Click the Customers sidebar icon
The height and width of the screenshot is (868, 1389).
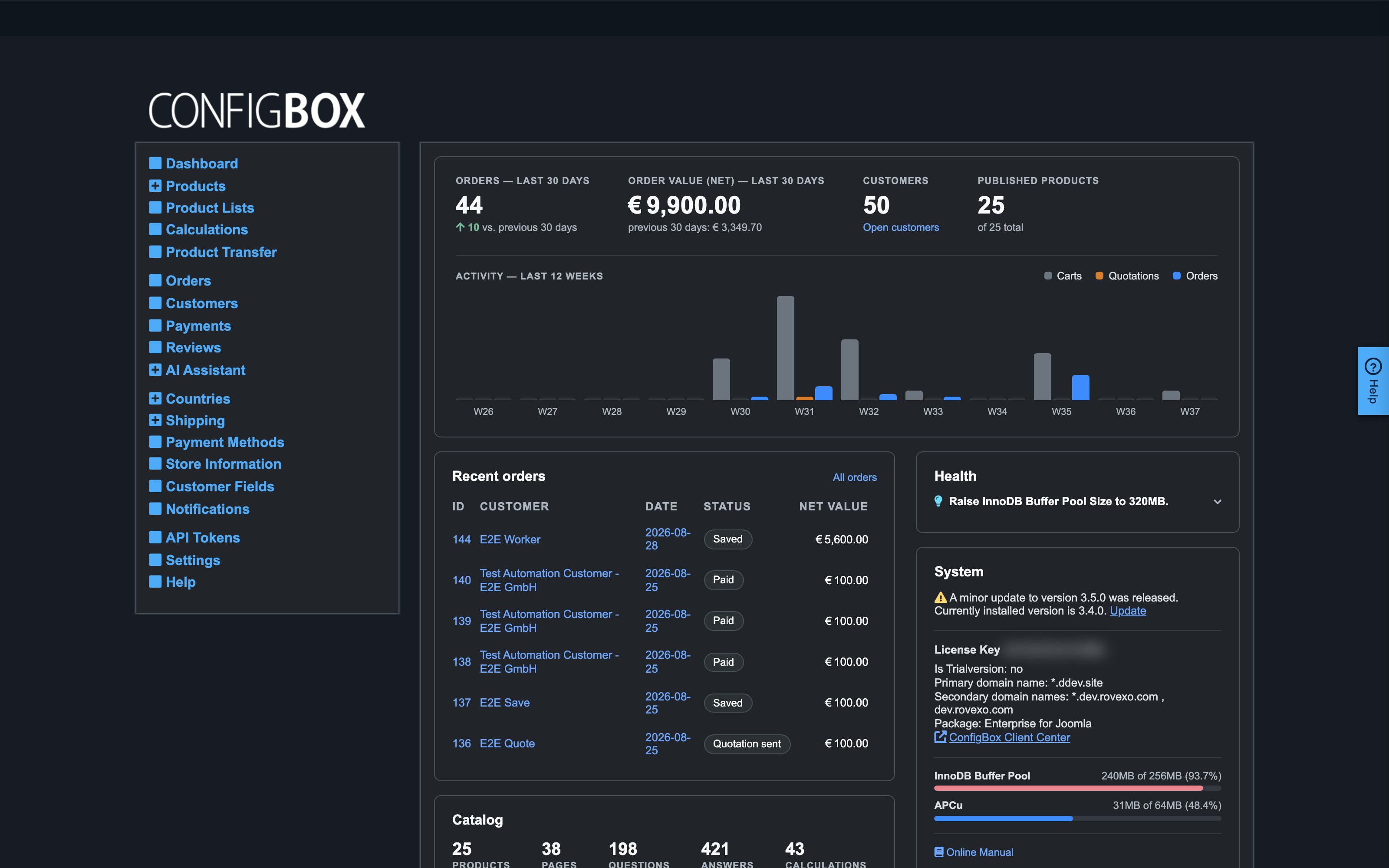[155, 302]
